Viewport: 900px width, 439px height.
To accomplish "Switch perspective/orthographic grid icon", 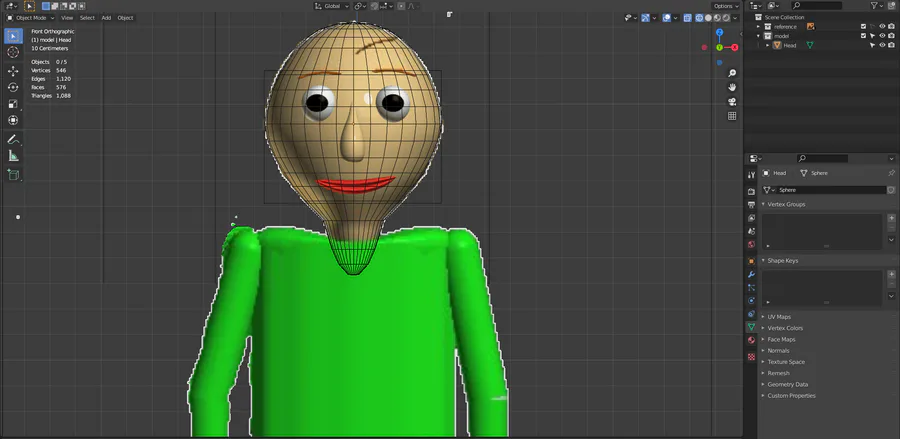I will point(732,116).
